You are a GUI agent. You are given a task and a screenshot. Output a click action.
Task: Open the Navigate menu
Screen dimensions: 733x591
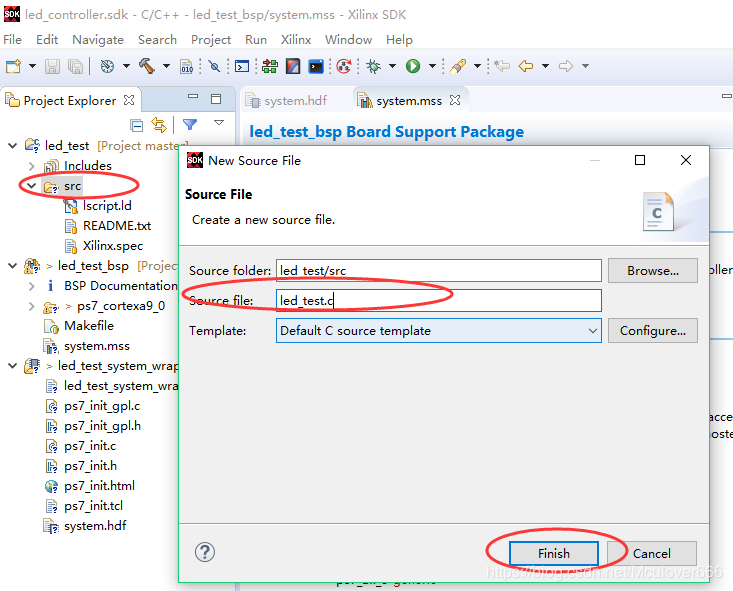tap(98, 40)
